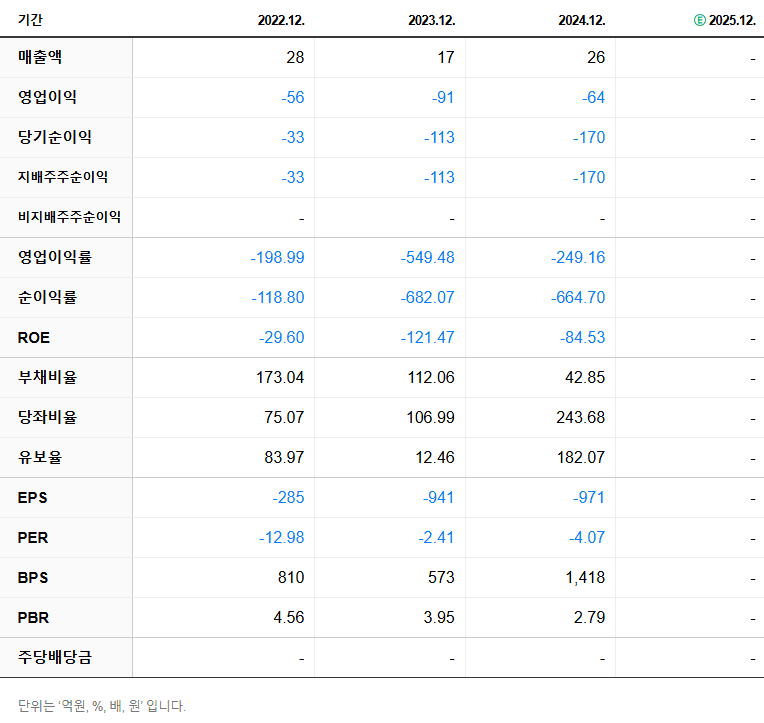
Task: Click the ROE row label
Action: (x=34, y=338)
